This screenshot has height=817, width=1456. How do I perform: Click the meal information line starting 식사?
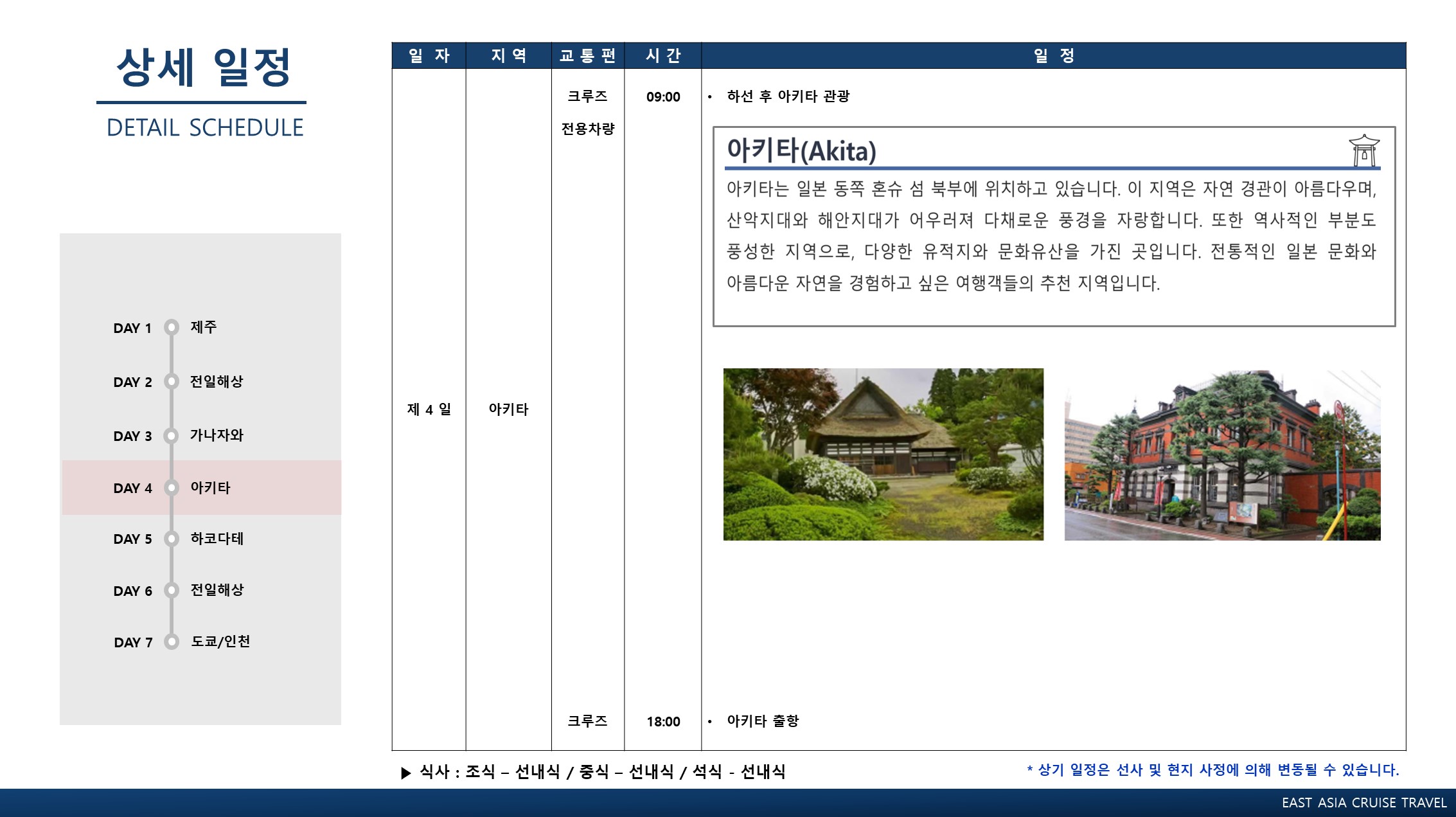coord(602,772)
